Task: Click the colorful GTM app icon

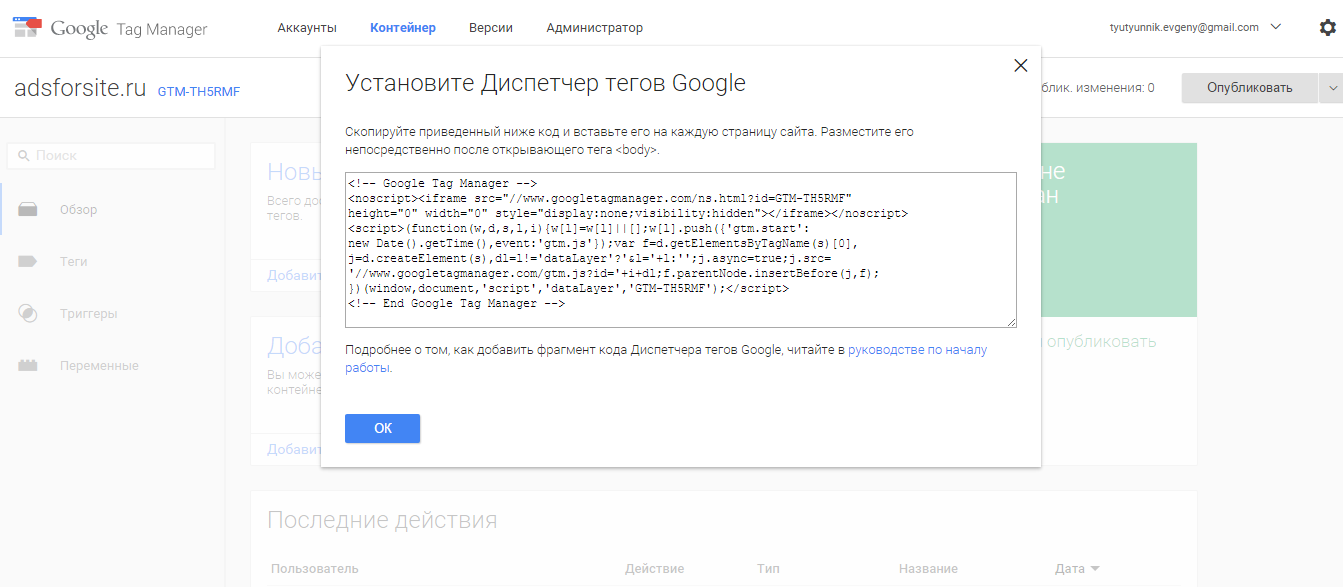Action: tap(26, 26)
